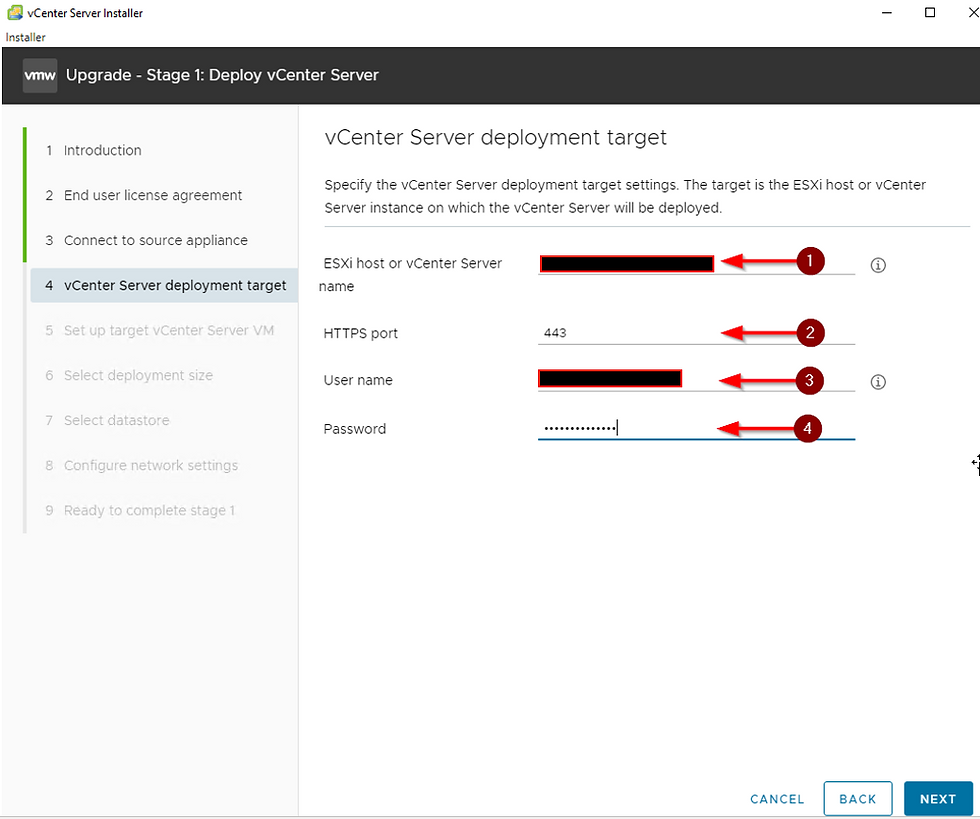Click the info icon beside ESXi host name

click(x=878, y=265)
